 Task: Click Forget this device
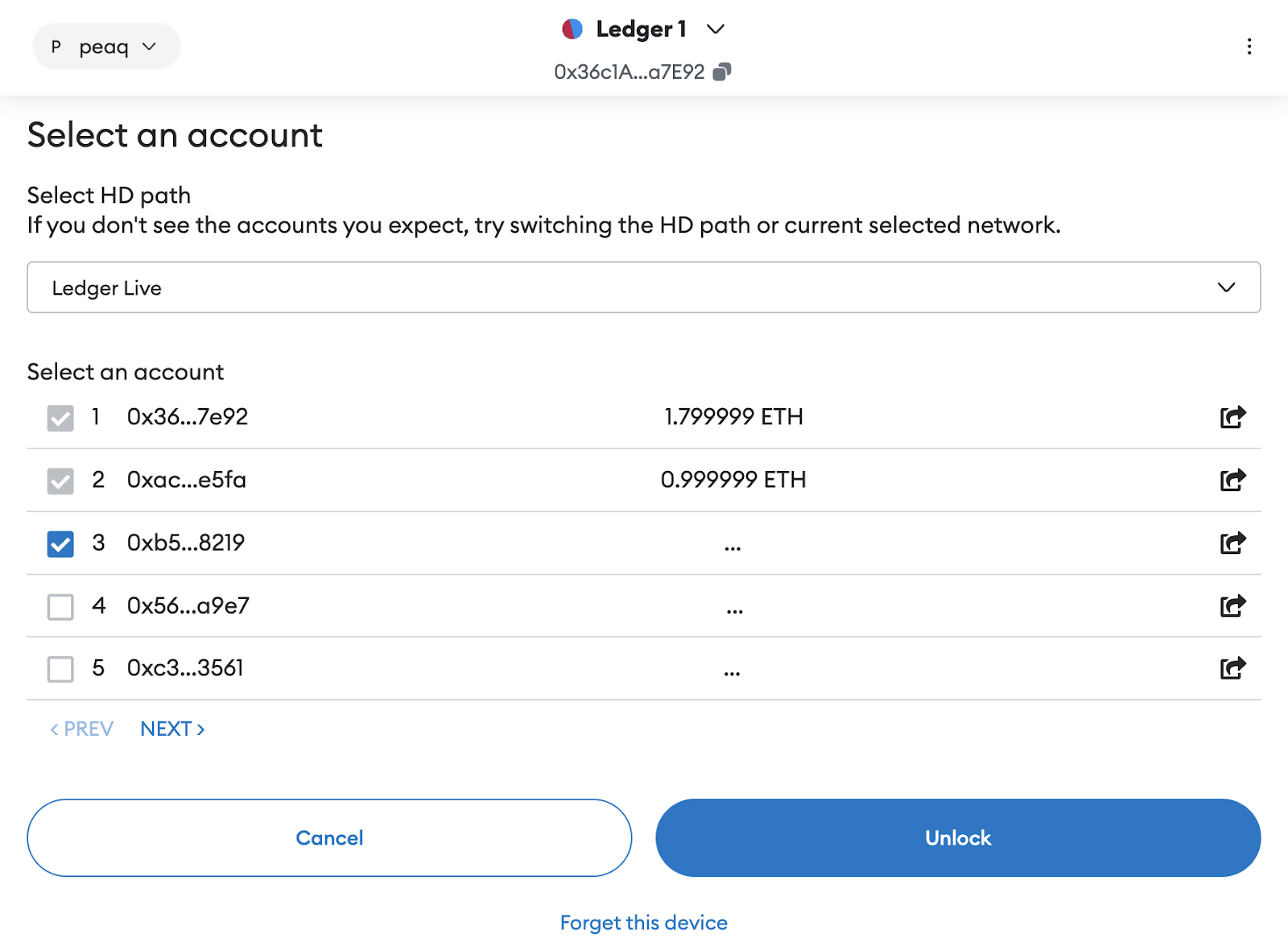click(643, 922)
